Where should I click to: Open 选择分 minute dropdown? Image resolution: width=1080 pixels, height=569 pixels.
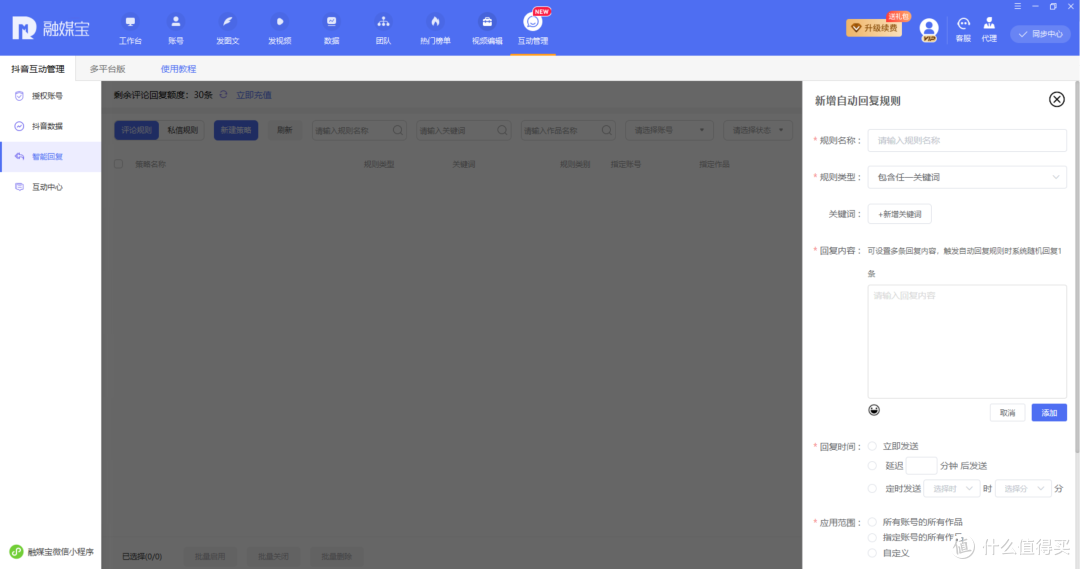tap(1023, 488)
